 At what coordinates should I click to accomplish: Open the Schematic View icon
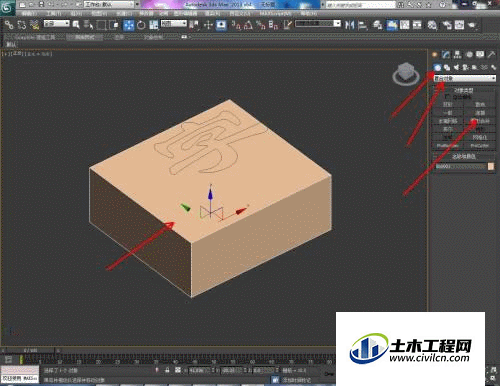click(x=417, y=25)
